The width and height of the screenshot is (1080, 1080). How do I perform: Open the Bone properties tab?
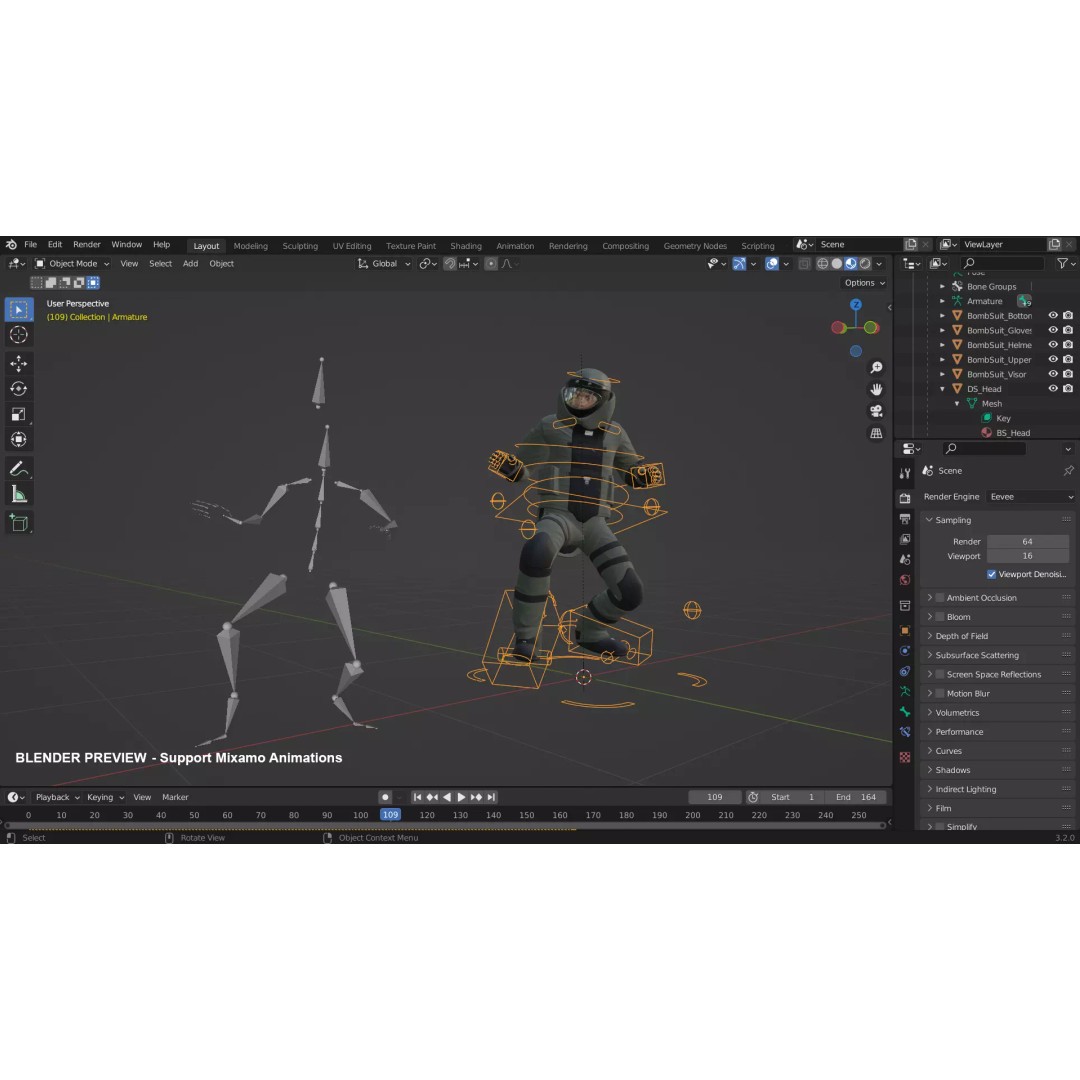[905, 712]
